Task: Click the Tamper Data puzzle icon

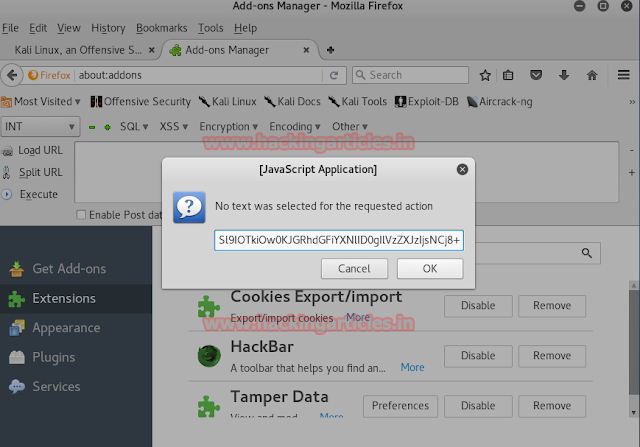Action: (209, 406)
